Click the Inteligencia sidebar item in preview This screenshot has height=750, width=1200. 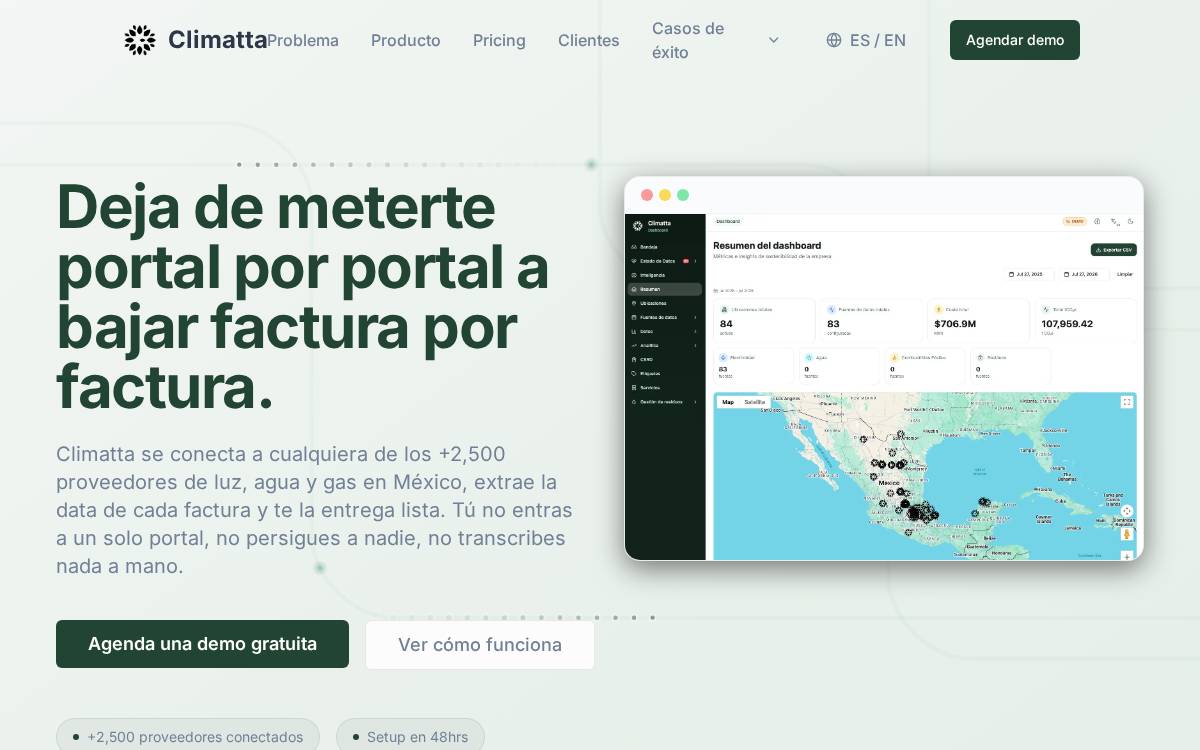tap(664, 275)
